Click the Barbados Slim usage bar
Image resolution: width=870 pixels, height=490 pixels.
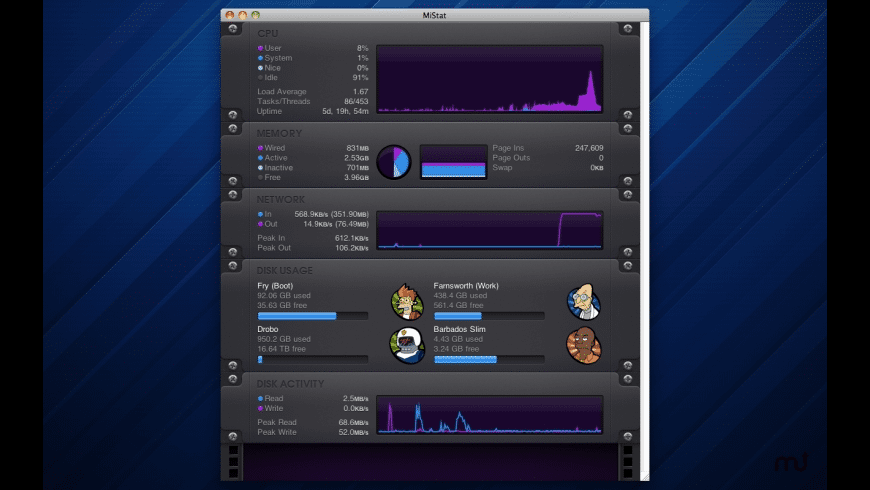click(x=489, y=359)
